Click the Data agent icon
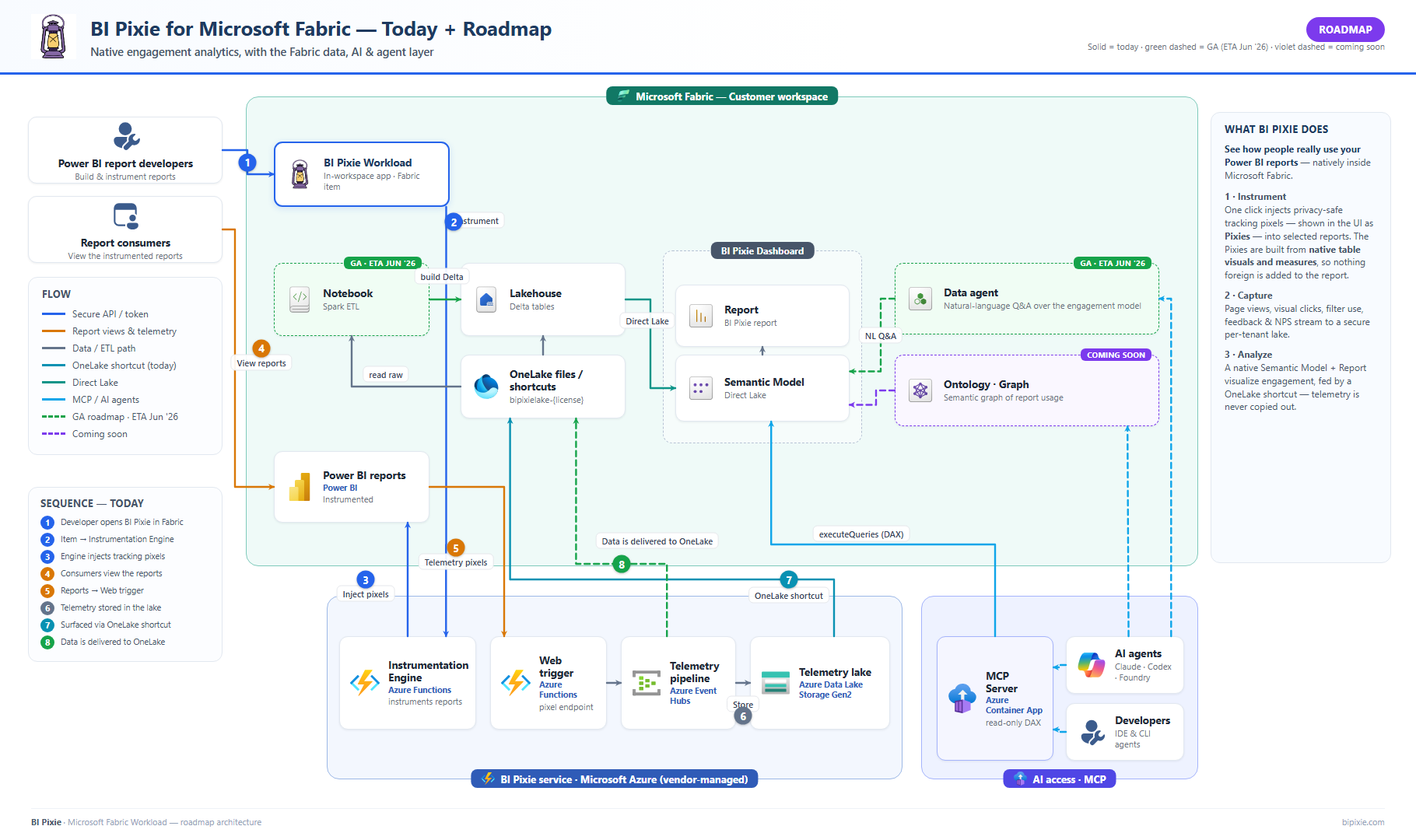 click(x=920, y=299)
